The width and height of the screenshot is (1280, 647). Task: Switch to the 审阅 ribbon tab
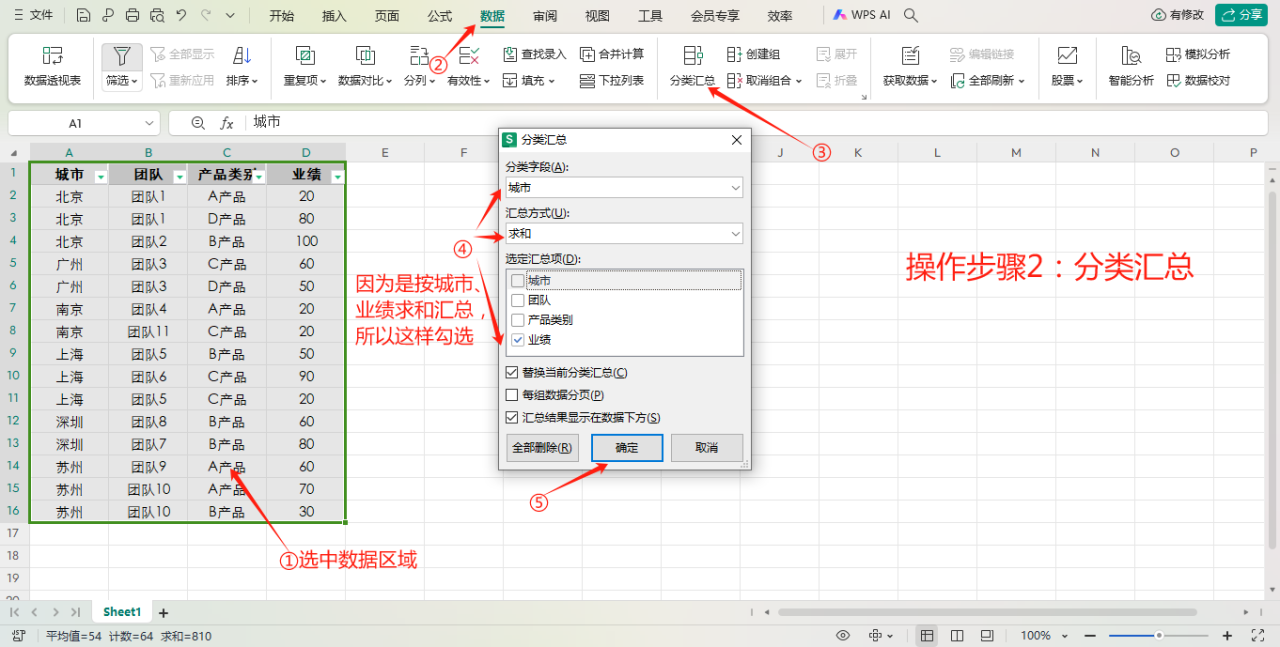click(x=545, y=16)
